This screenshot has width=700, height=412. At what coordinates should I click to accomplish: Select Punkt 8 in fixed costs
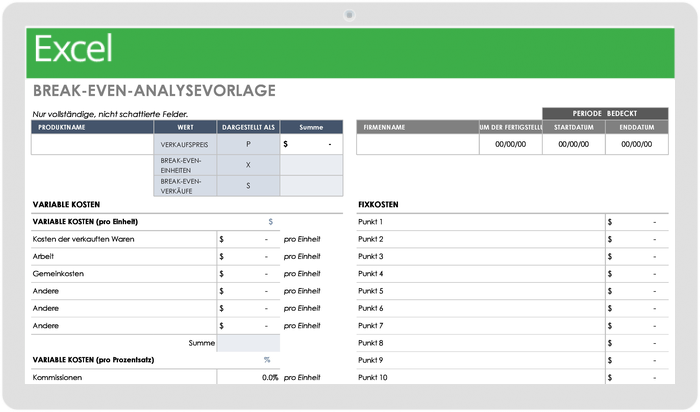pyautogui.click(x=371, y=343)
